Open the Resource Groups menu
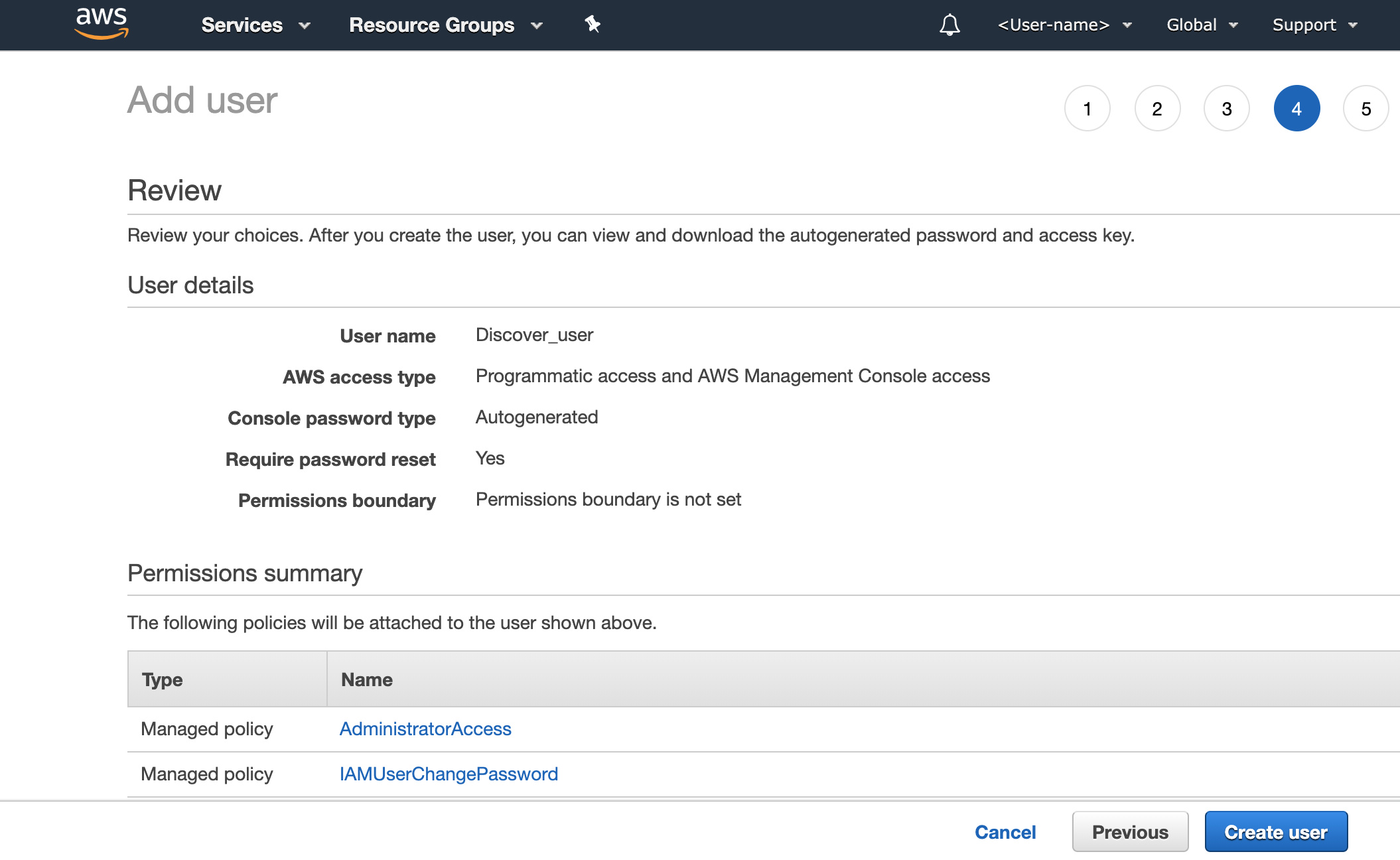This screenshot has height=860, width=1400. (446, 25)
